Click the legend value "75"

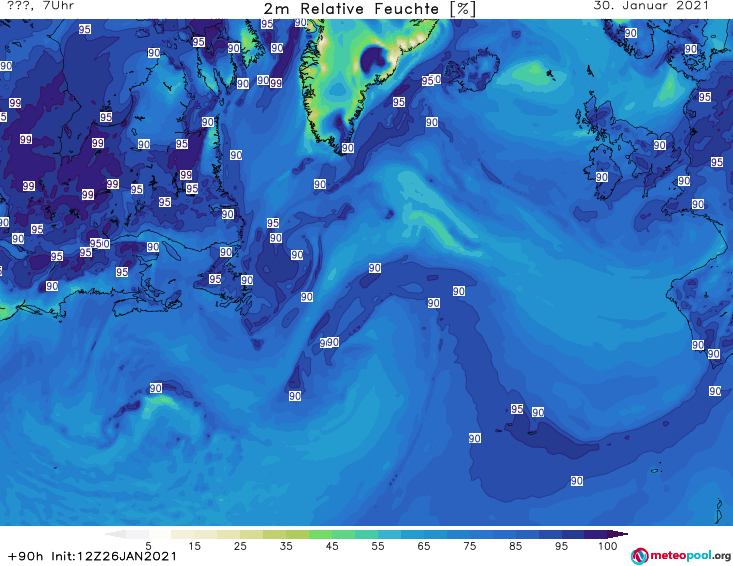coord(469,546)
